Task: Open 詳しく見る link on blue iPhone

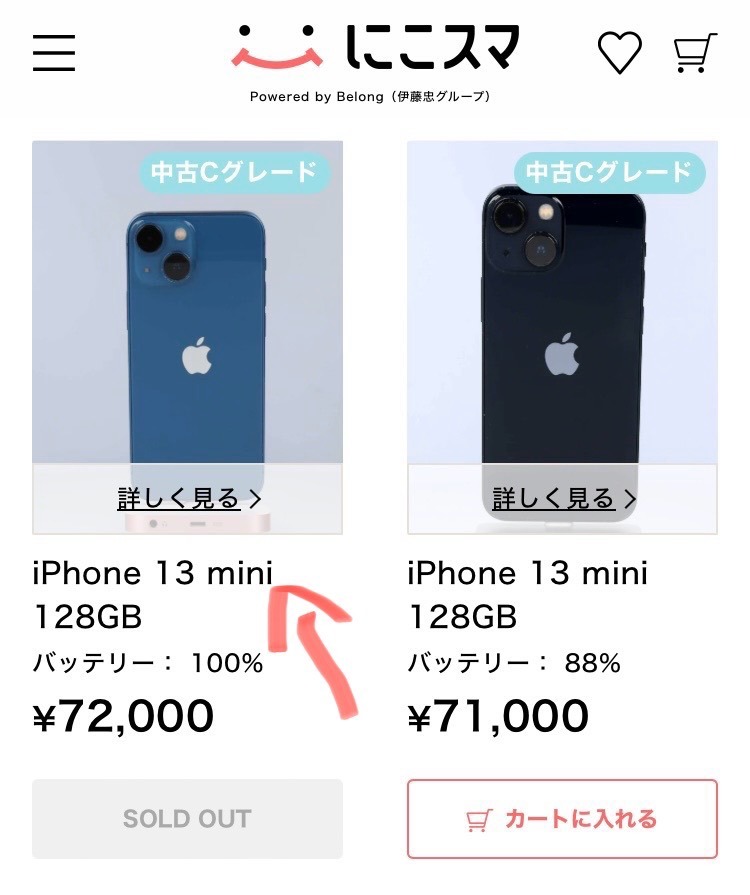Action: click(x=179, y=499)
